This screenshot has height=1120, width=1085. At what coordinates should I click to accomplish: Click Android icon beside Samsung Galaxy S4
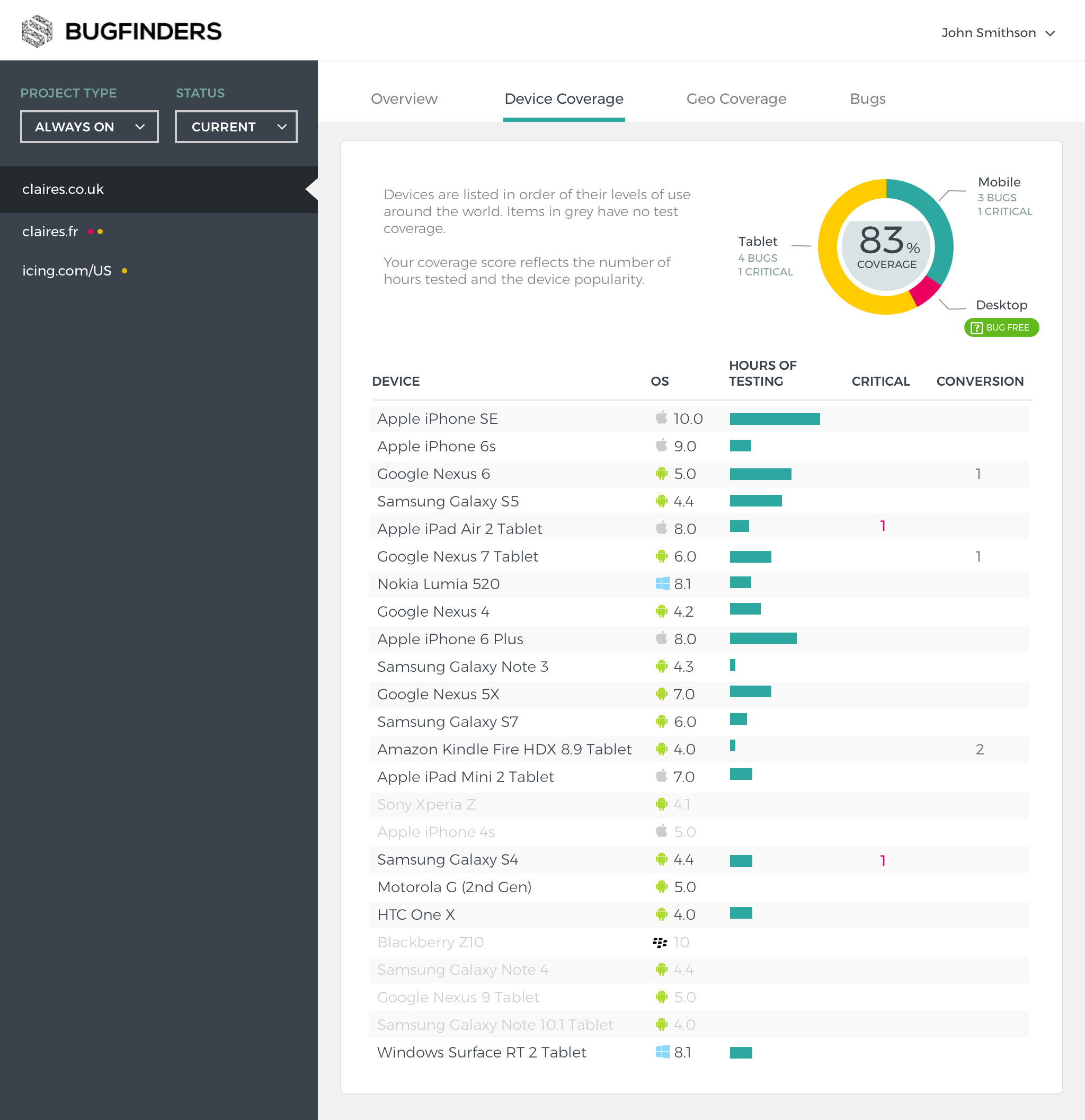(x=661, y=859)
